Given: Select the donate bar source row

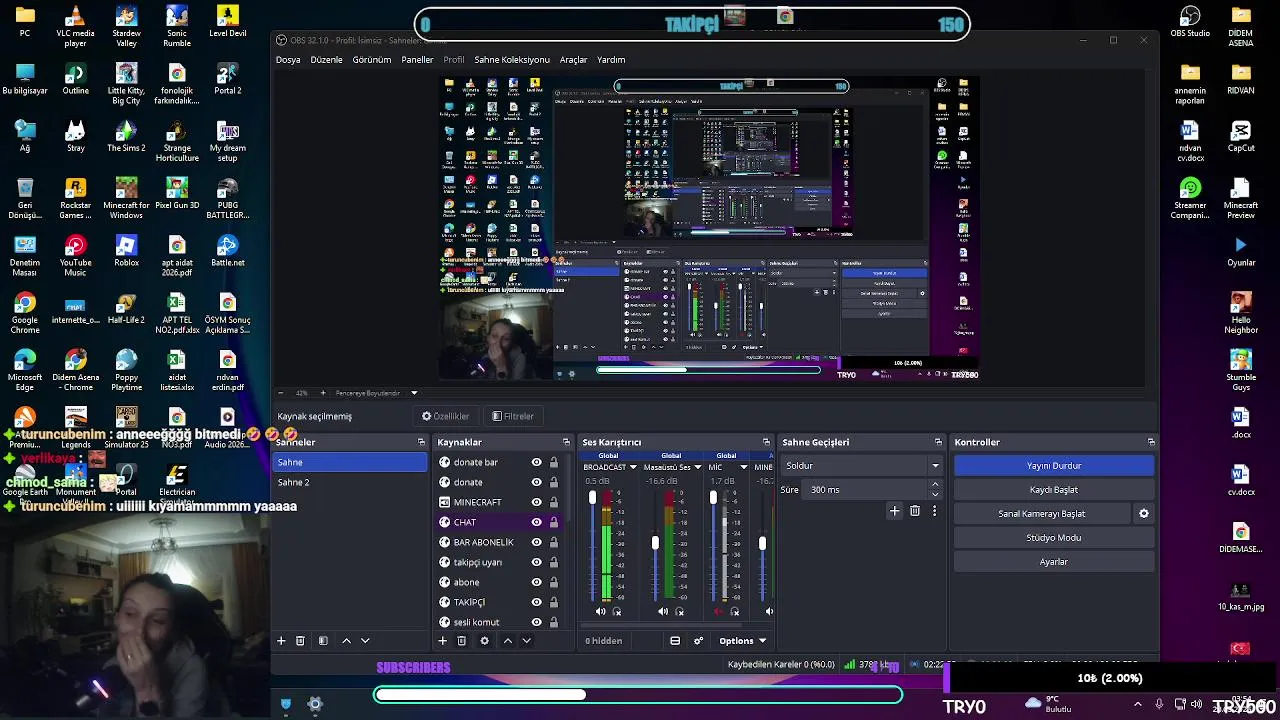Looking at the screenshot, I should 497,462.
